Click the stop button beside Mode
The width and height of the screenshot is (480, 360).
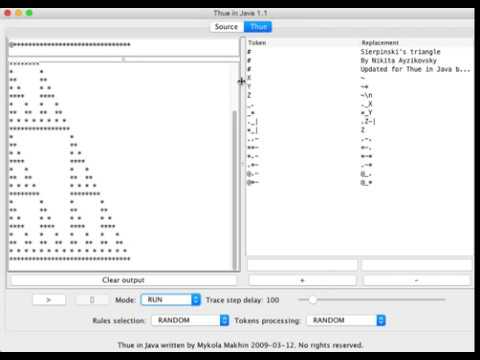[92, 300]
